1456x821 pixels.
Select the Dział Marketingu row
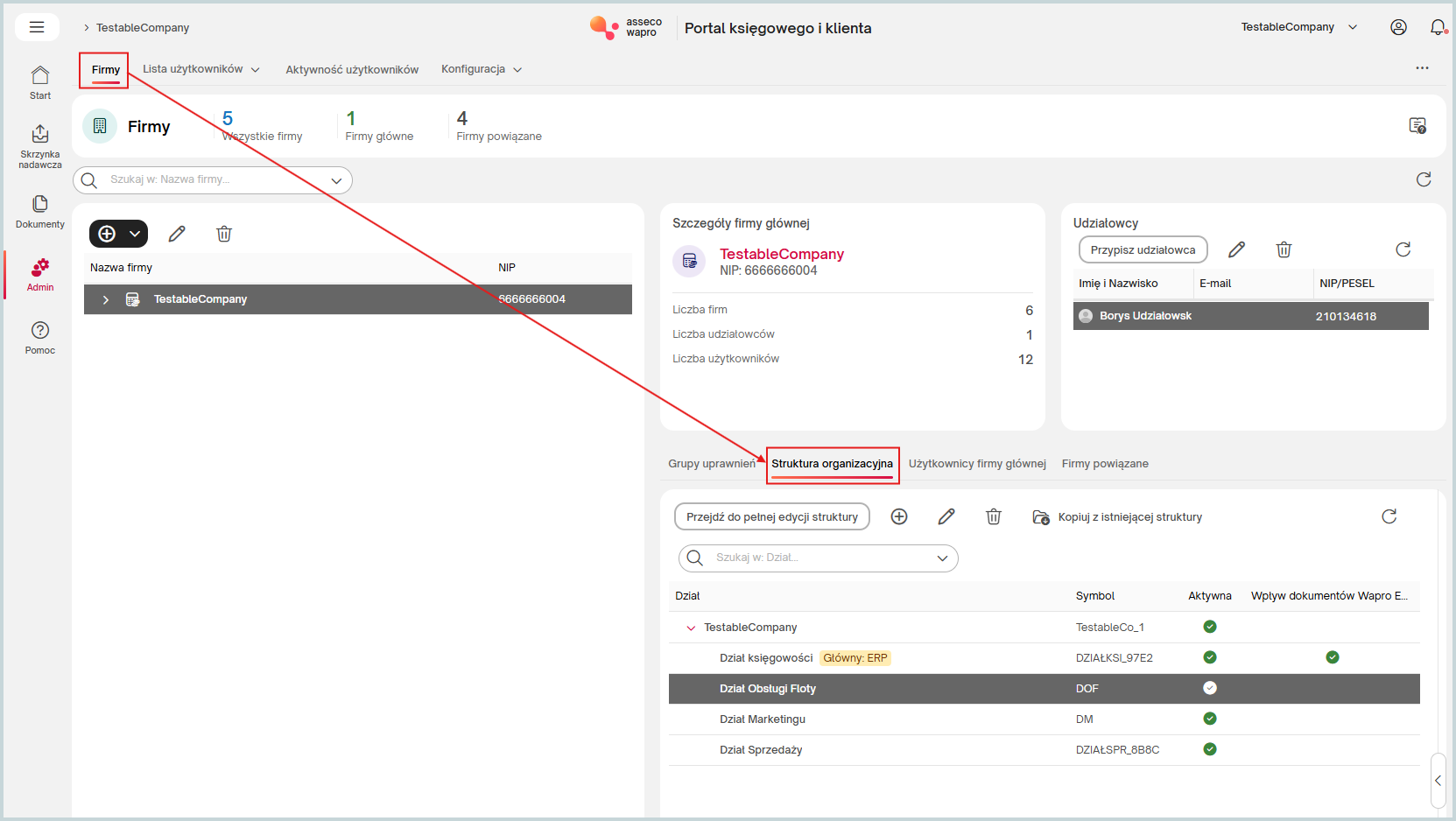[1044, 719]
